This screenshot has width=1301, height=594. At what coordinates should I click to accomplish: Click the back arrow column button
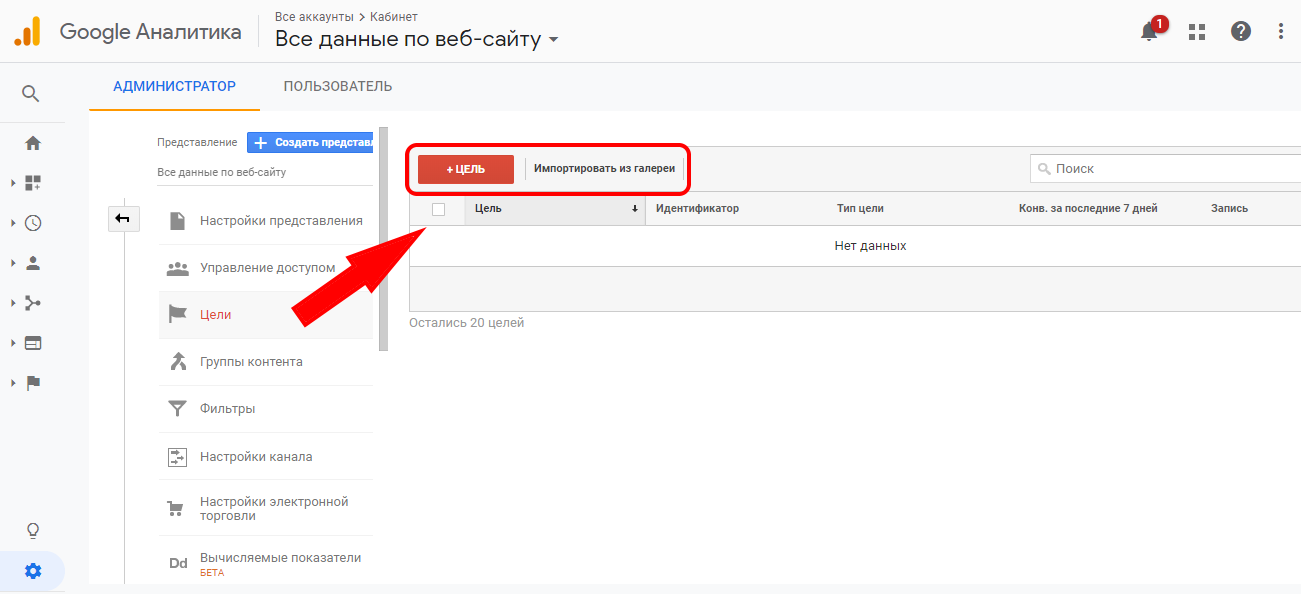(x=123, y=218)
